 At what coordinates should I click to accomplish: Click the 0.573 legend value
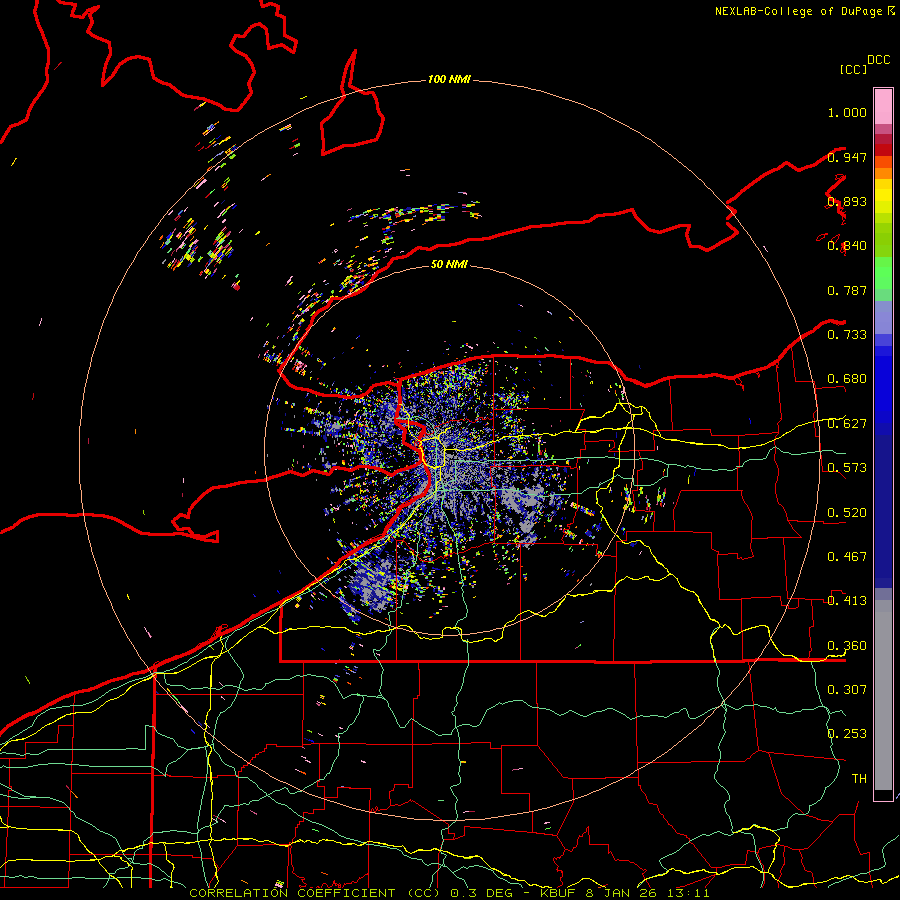click(x=847, y=468)
